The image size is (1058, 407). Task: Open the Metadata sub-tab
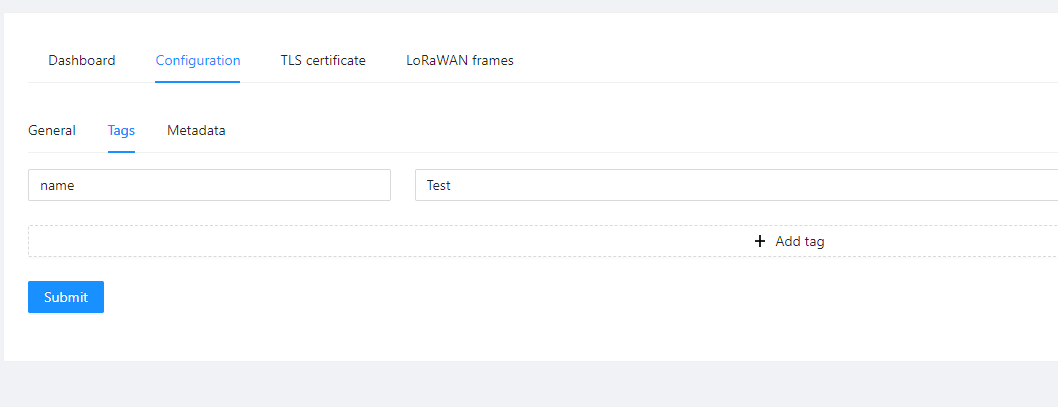click(196, 130)
